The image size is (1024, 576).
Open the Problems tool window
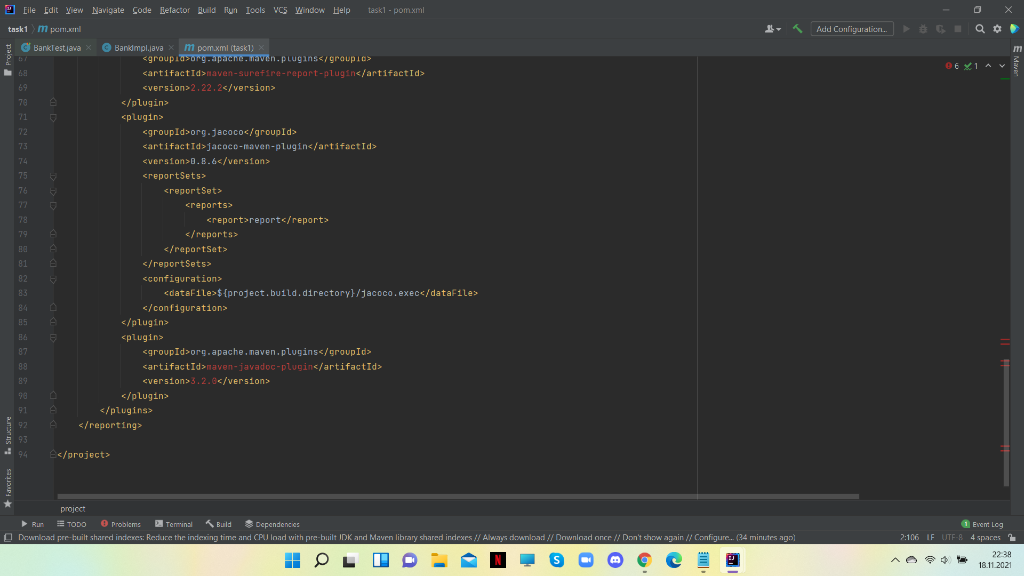(120, 523)
